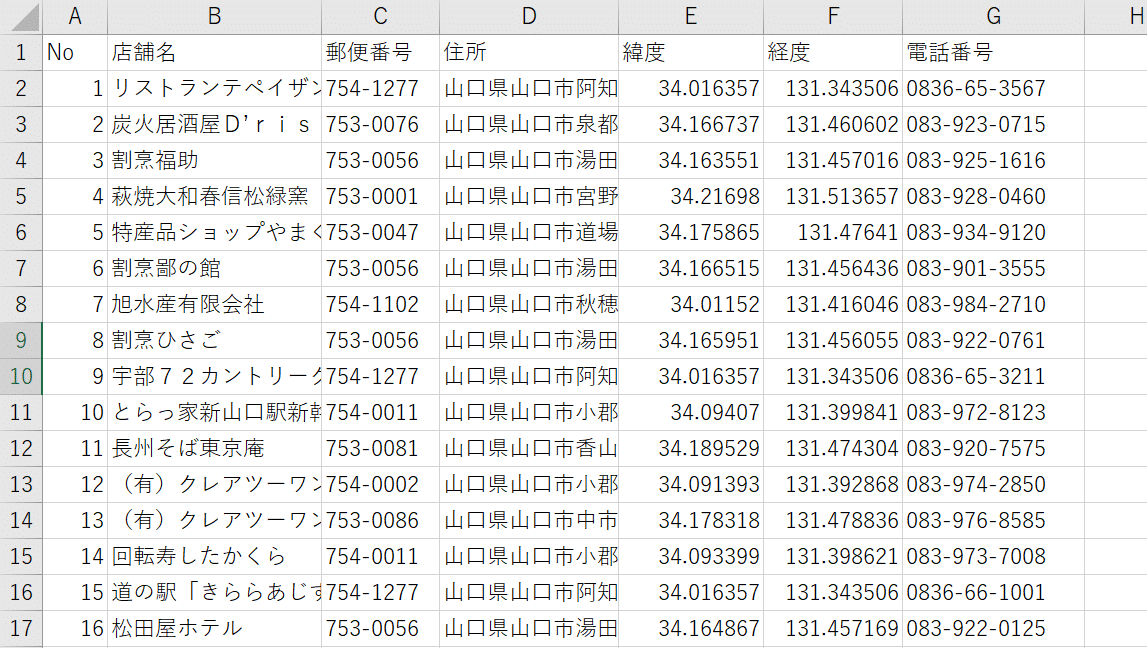Select column A header
The width and height of the screenshot is (1147, 648).
(x=75, y=17)
